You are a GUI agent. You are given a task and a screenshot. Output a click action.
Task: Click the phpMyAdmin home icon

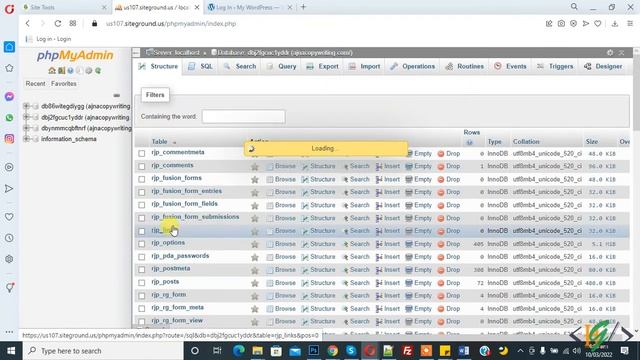pyautogui.click(x=52, y=71)
